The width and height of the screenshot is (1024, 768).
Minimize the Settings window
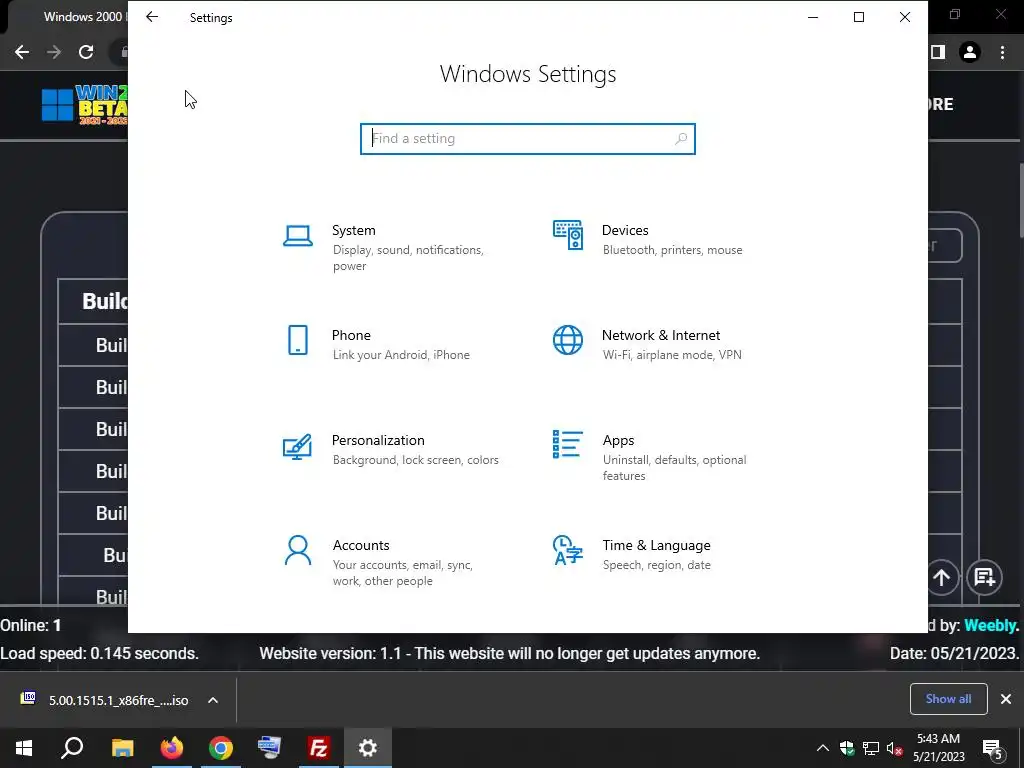(813, 17)
